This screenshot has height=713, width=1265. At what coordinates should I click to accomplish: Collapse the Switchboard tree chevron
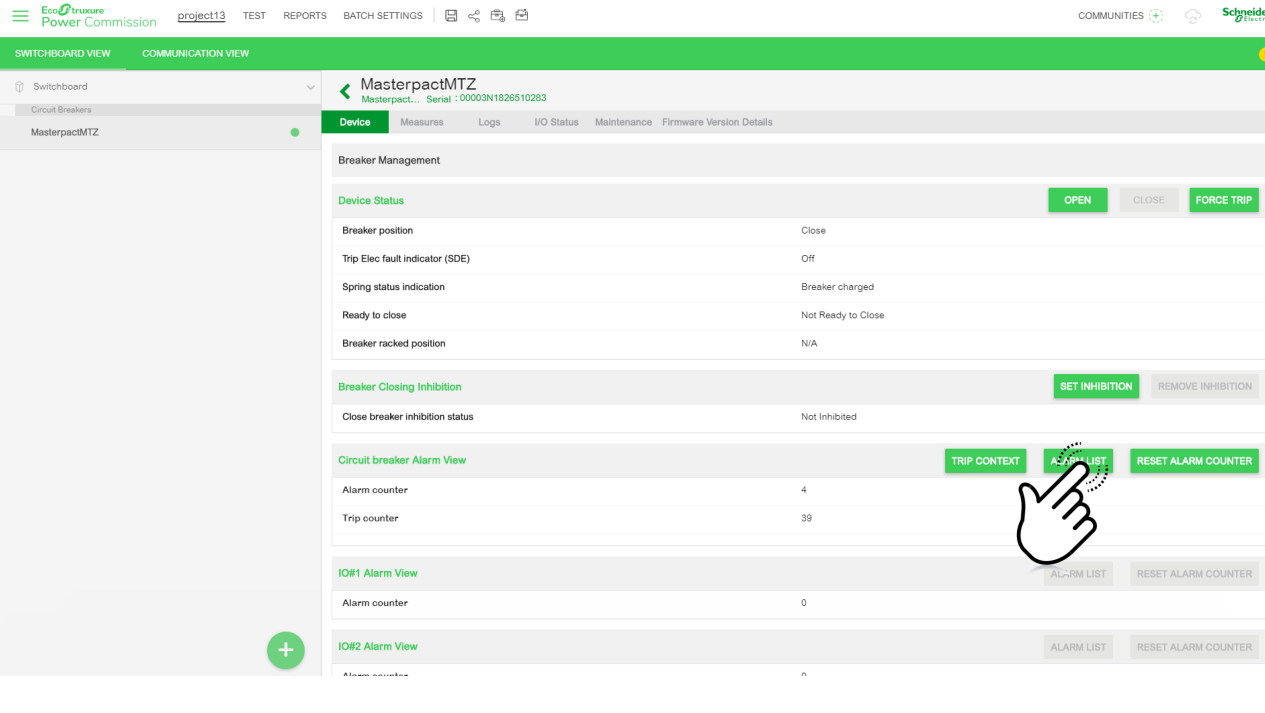(x=310, y=87)
